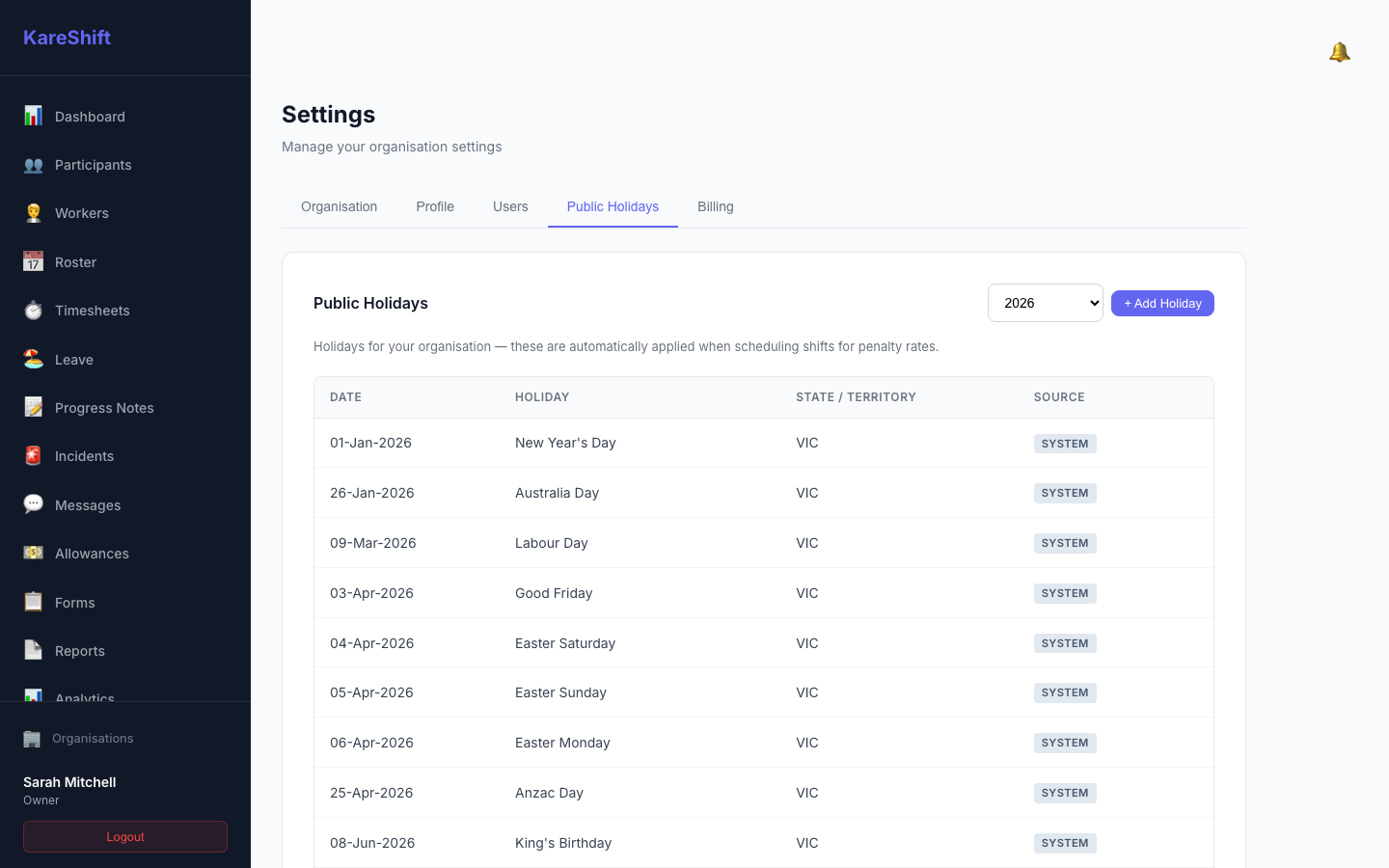Open Participants page from sidebar
The width and height of the screenshot is (1389, 868).
(125, 165)
